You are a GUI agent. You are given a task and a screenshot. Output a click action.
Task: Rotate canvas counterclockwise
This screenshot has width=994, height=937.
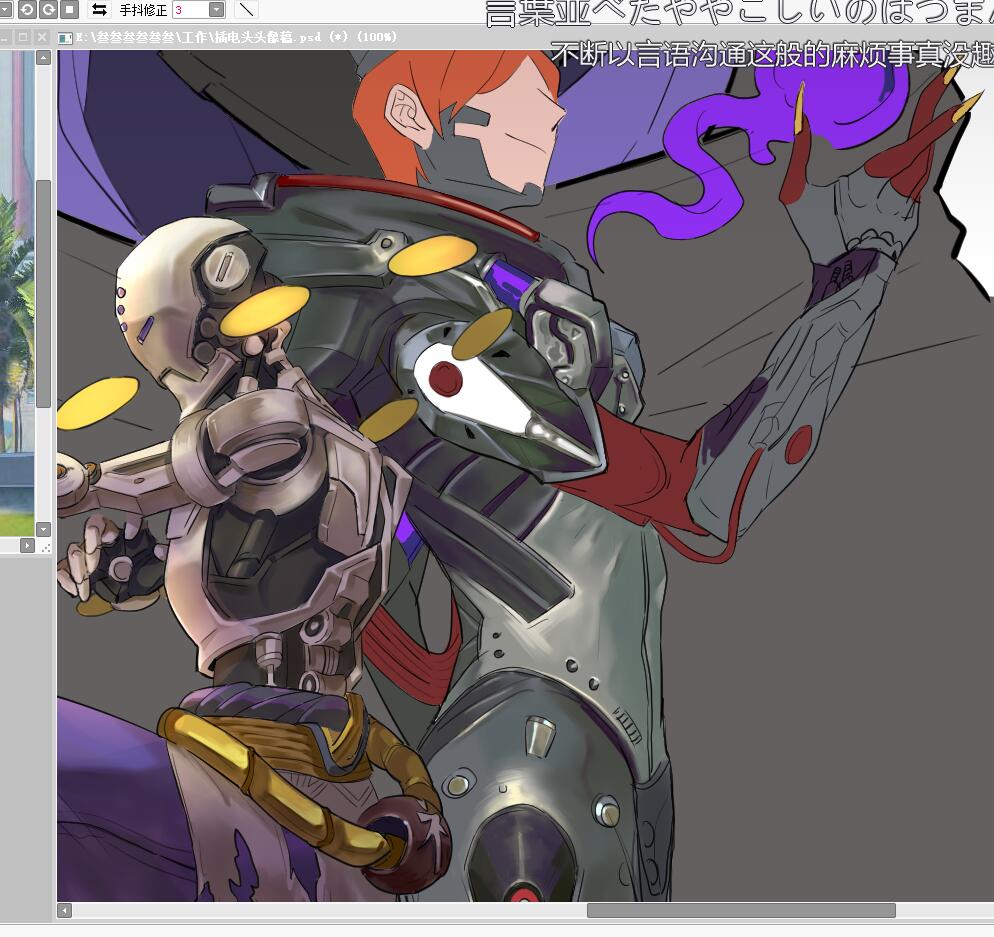pos(27,9)
